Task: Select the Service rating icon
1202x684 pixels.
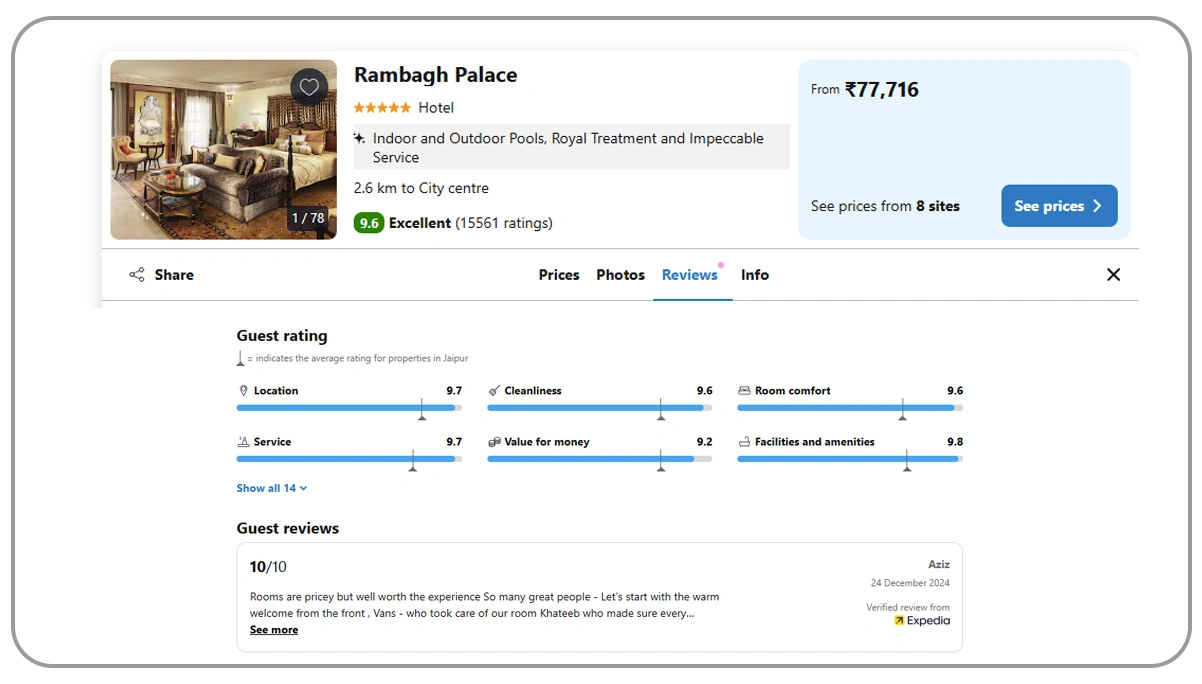Action: pos(243,441)
